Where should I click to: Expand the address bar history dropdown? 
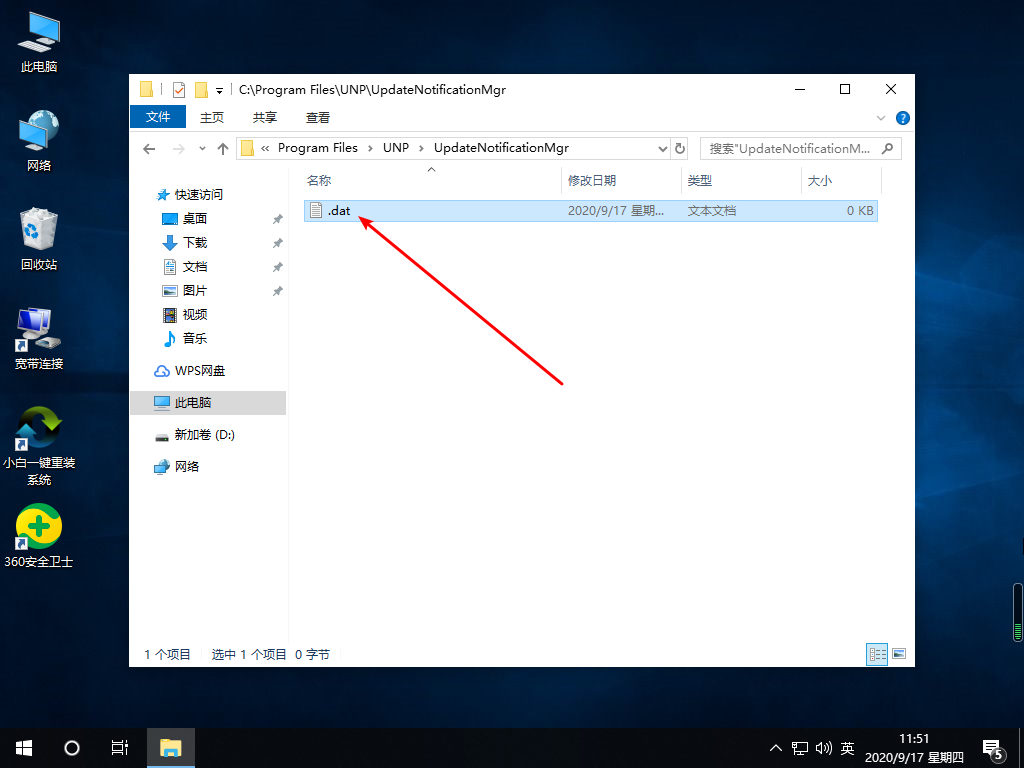coord(662,149)
